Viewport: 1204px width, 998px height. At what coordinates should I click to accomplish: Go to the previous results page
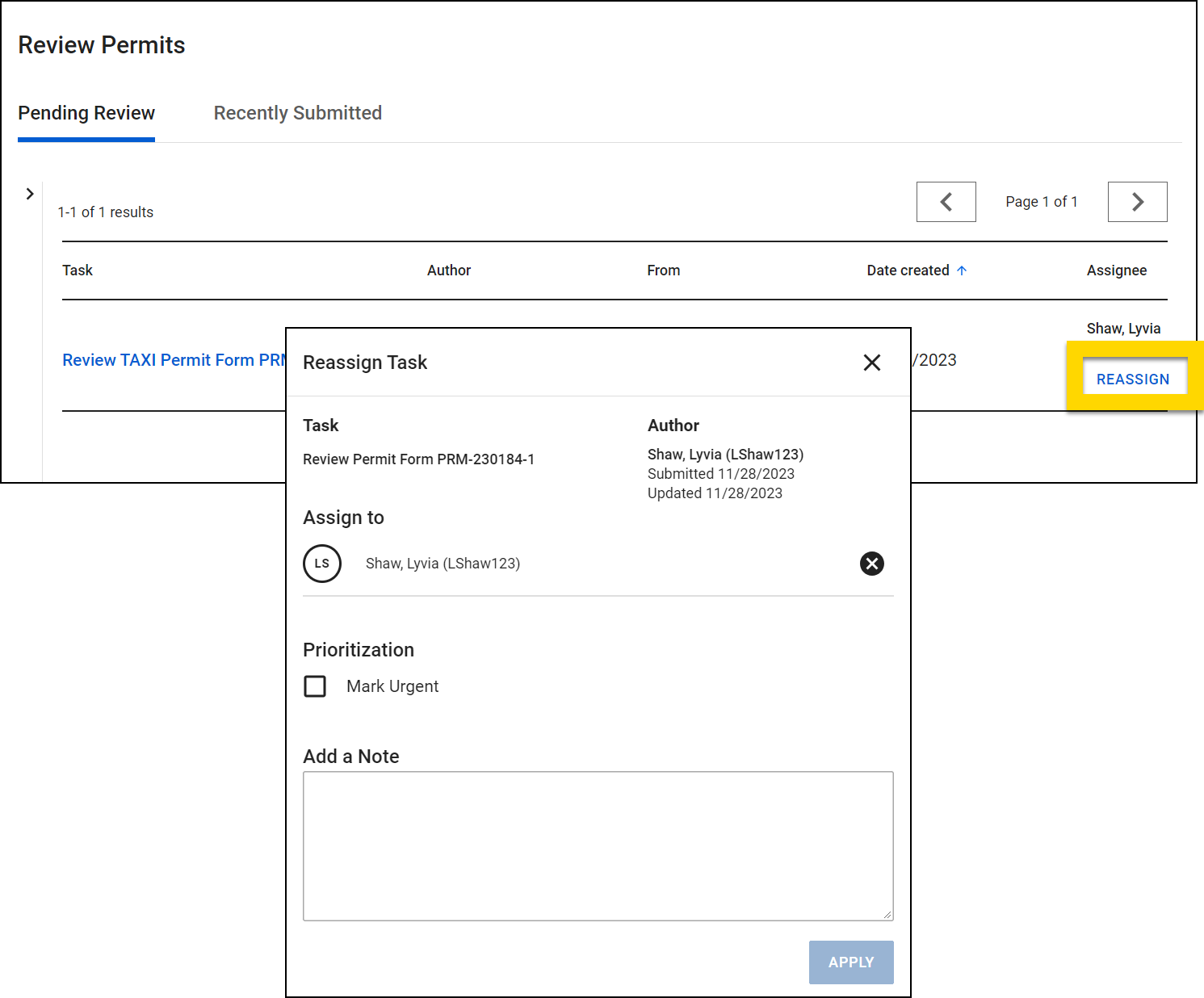[946, 202]
